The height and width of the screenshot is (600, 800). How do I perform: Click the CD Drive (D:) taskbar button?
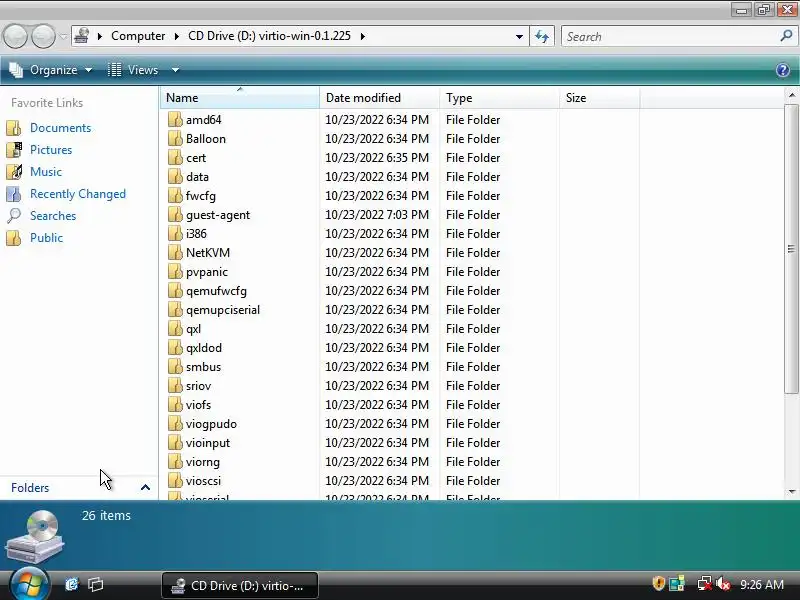click(x=240, y=586)
